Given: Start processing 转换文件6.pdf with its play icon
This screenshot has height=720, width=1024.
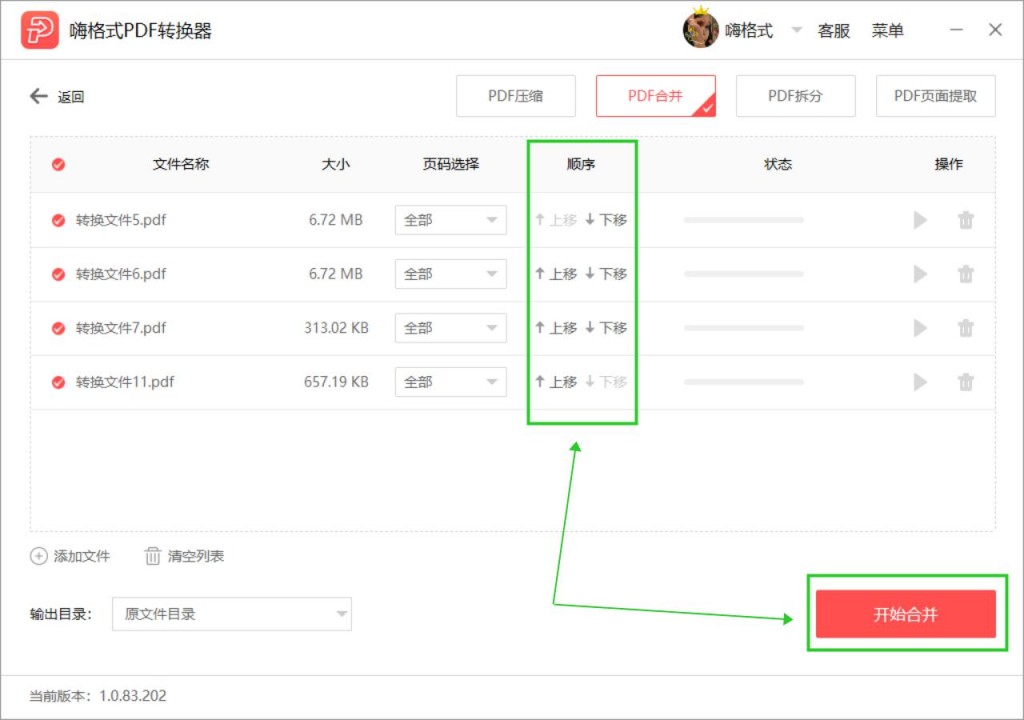Looking at the screenshot, I should click(x=920, y=274).
